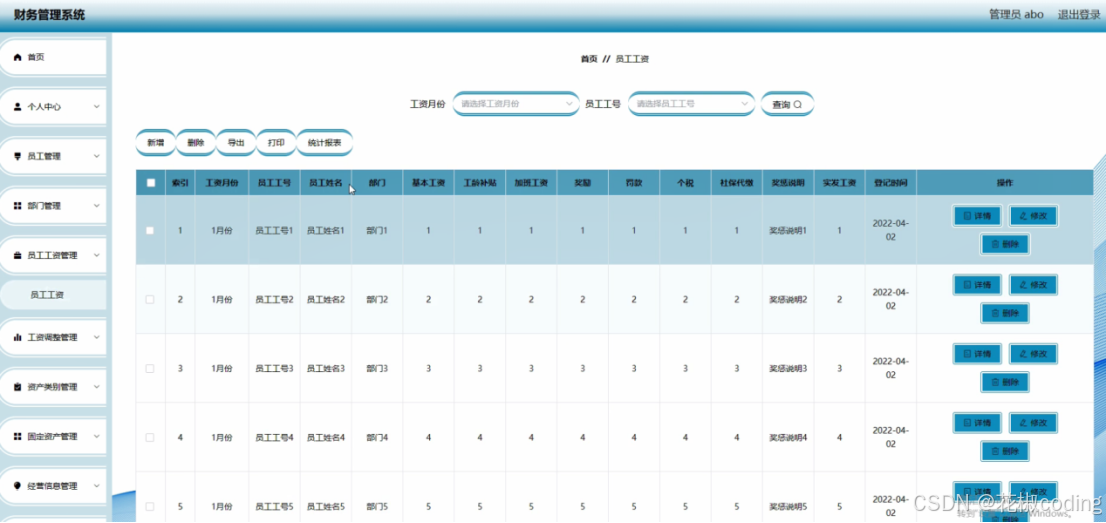
Task: Go to 首页 in the sidebar
Action: point(53,57)
